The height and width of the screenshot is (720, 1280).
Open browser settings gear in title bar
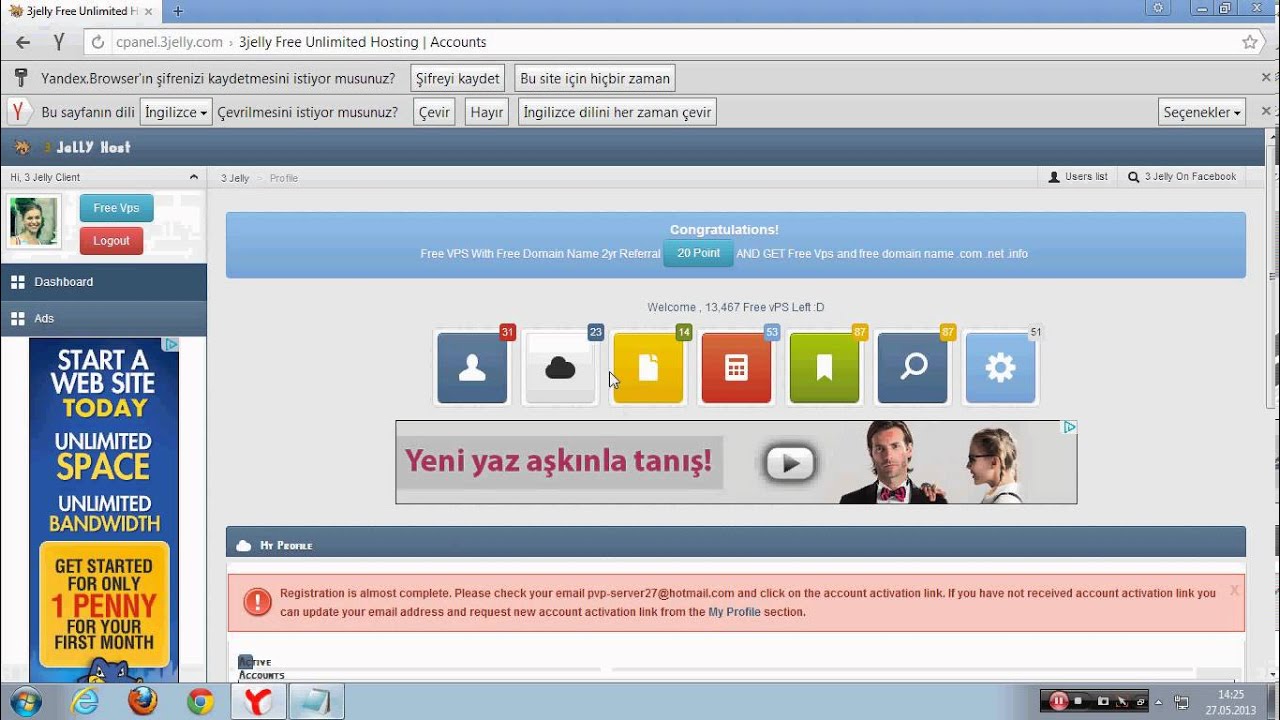pyautogui.click(x=1158, y=8)
